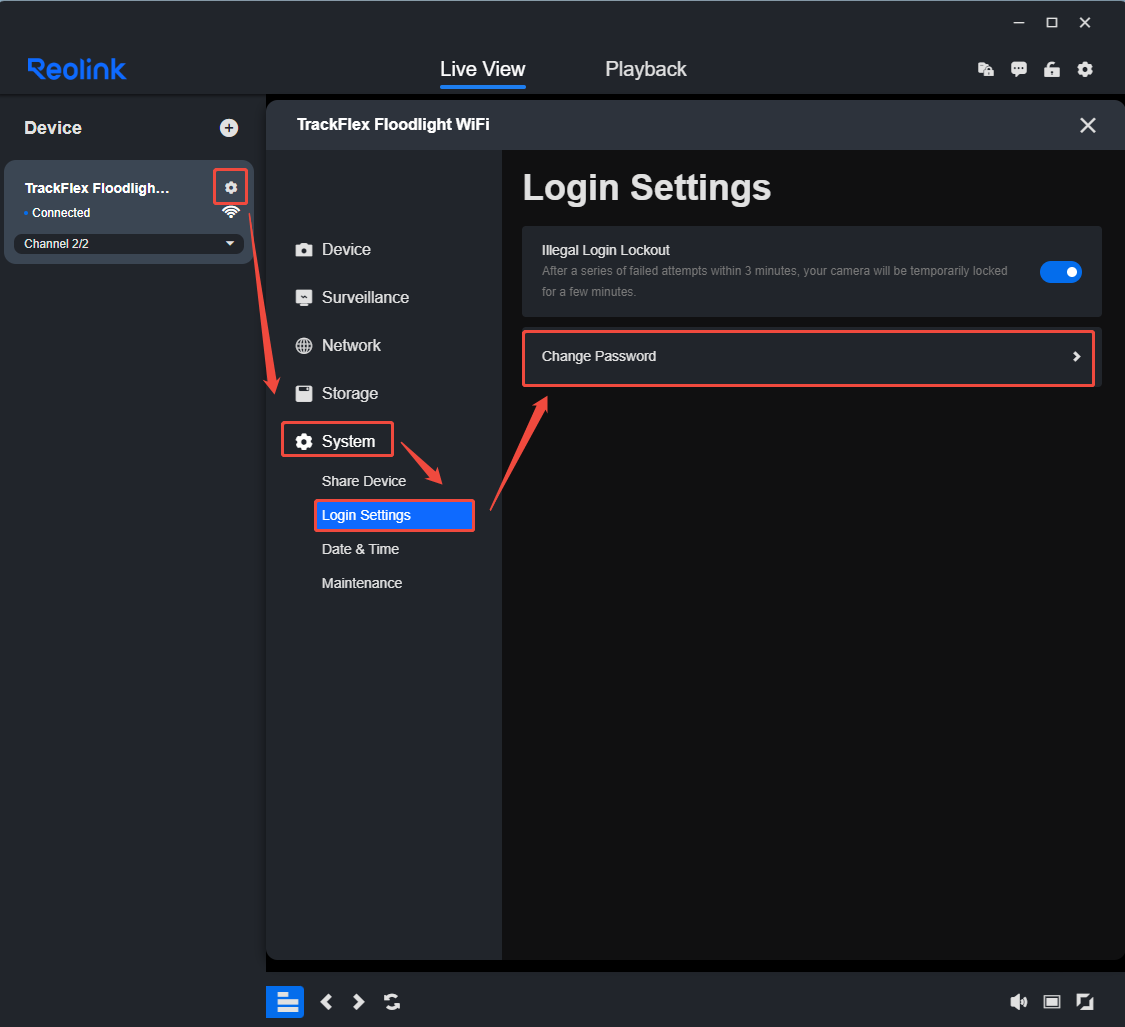Mute audio with the speaker icon

[x=1019, y=1002]
